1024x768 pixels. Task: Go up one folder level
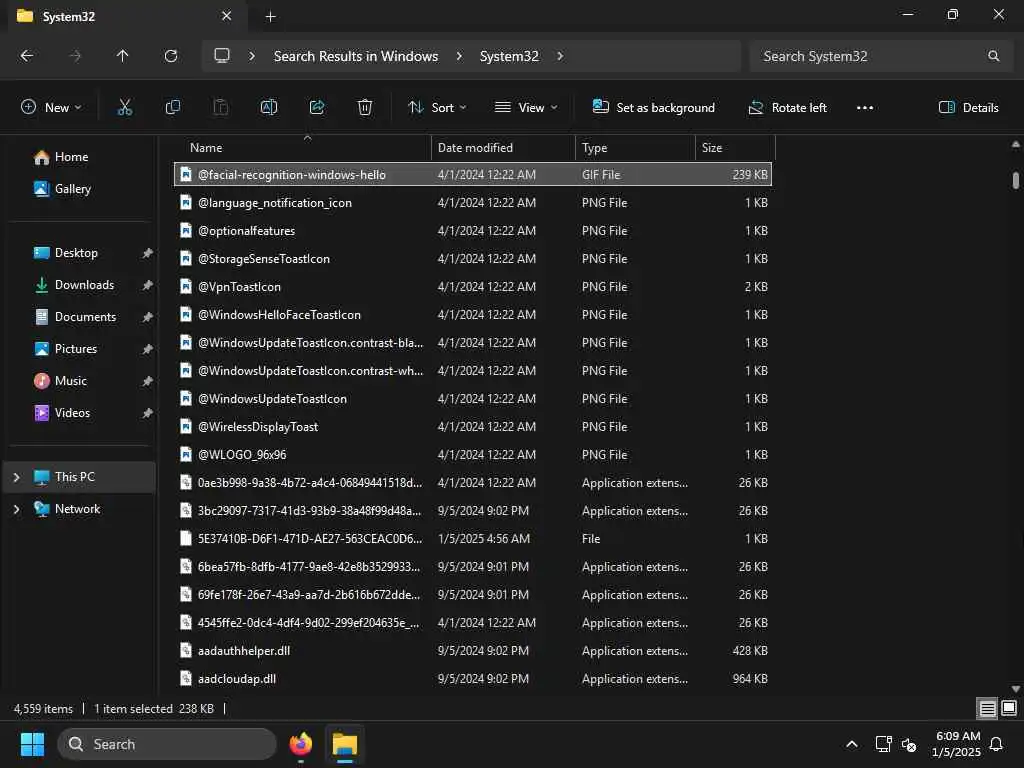click(122, 56)
